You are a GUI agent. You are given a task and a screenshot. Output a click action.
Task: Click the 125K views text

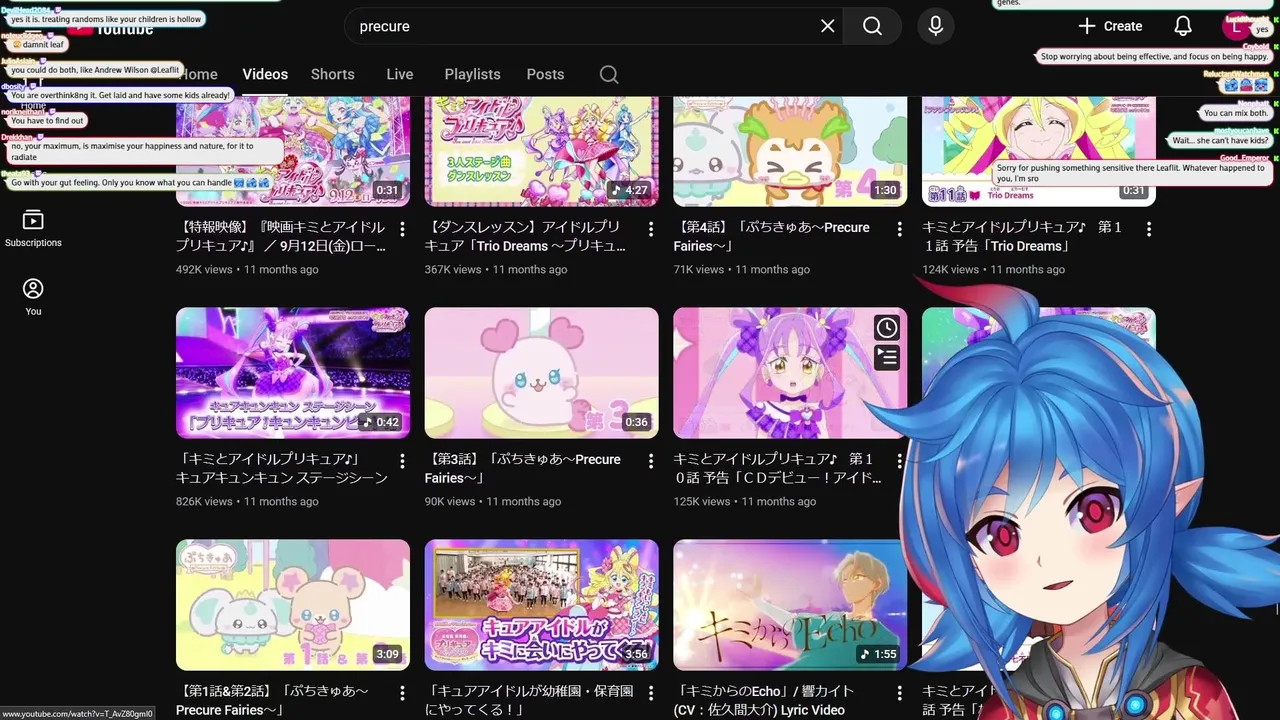click(702, 501)
